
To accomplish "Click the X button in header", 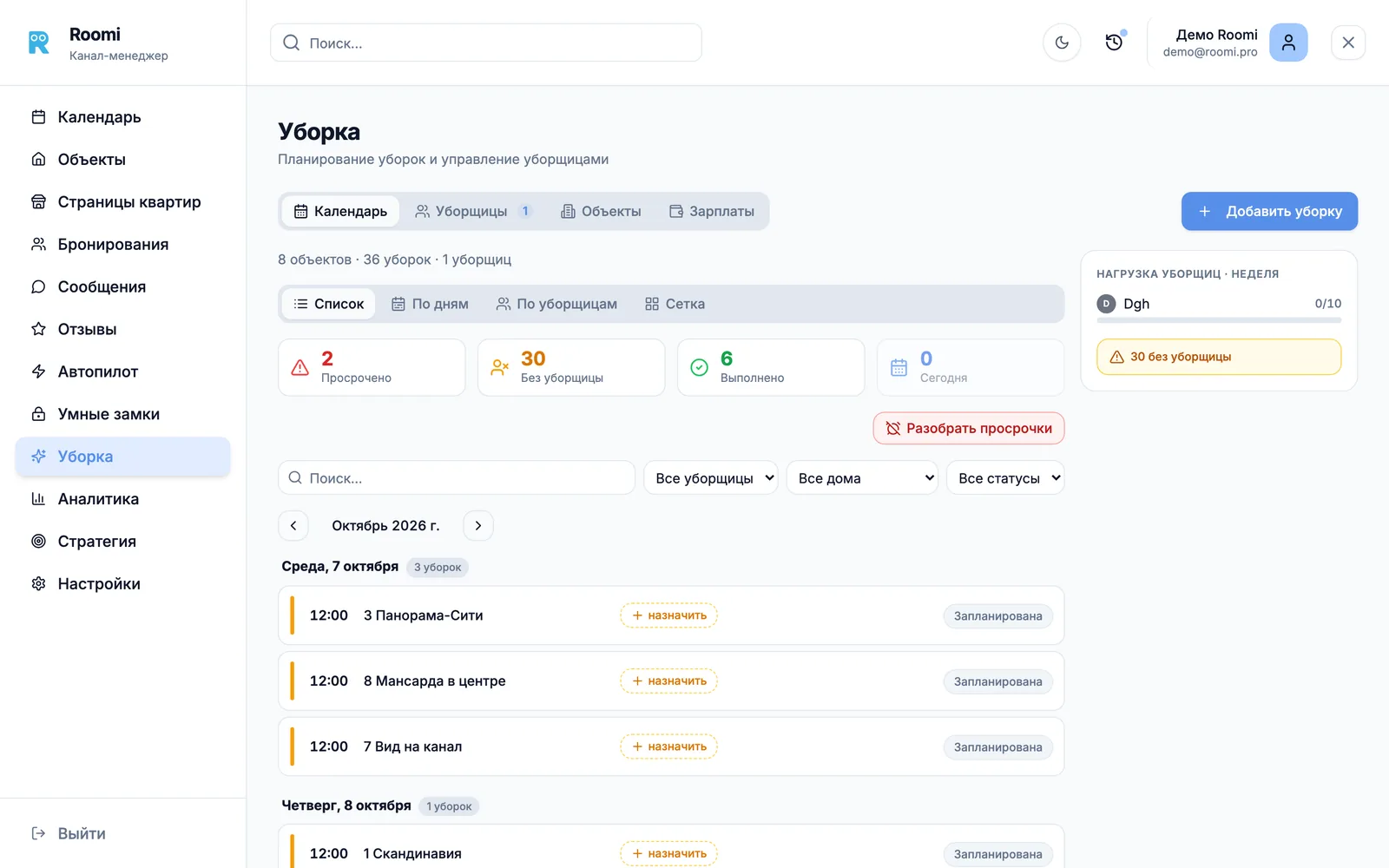I will (x=1348, y=43).
